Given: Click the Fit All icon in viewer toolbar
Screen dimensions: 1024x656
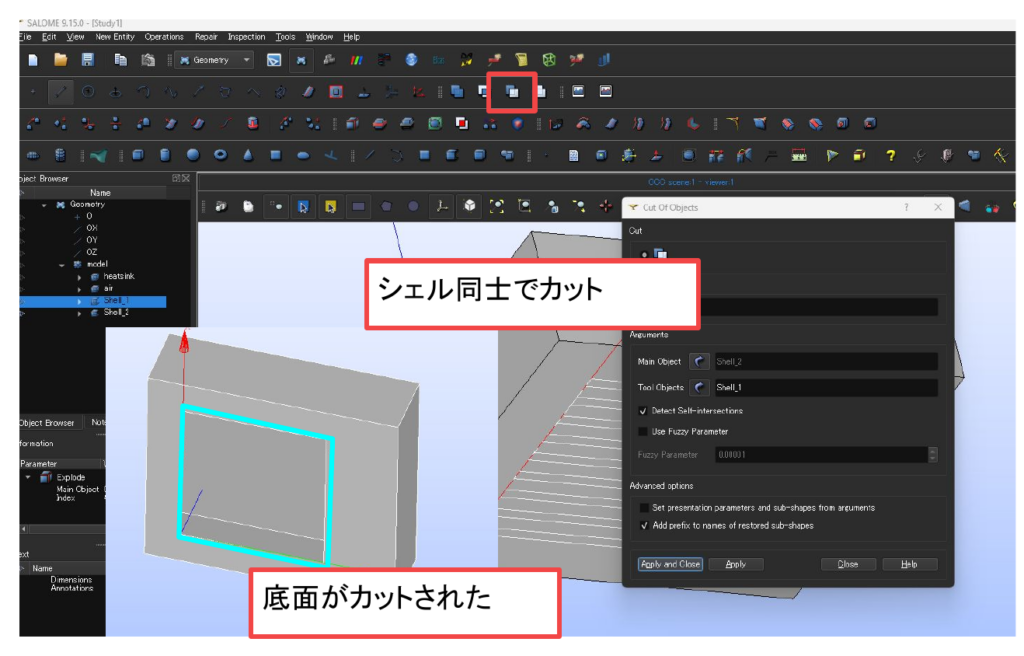Looking at the screenshot, I should tap(497, 206).
